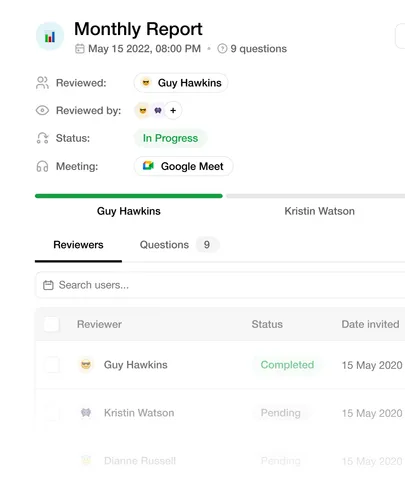This screenshot has width=405, height=494.
Task: Click the calendar icon beside May 15 2022
Action: [x=80, y=49]
